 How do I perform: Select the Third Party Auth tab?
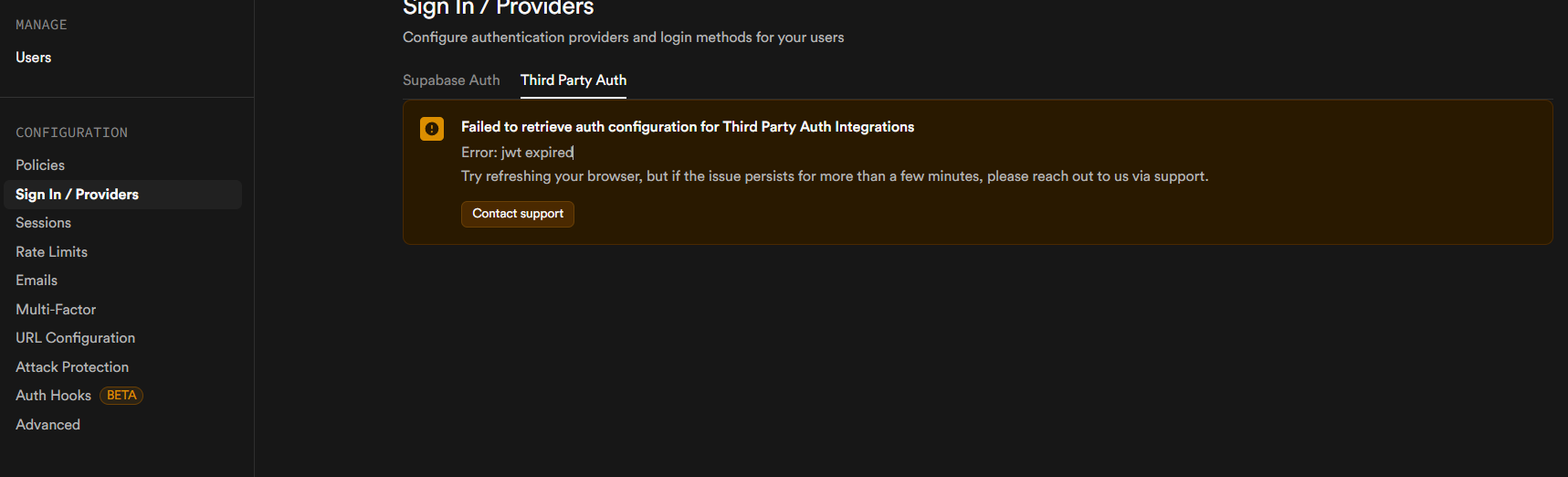574,80
